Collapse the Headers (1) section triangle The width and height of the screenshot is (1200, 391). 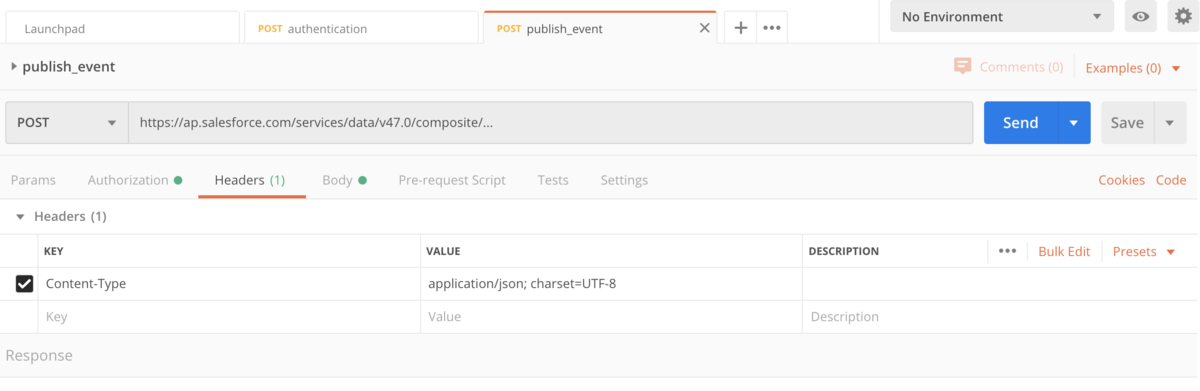point(20,216)
